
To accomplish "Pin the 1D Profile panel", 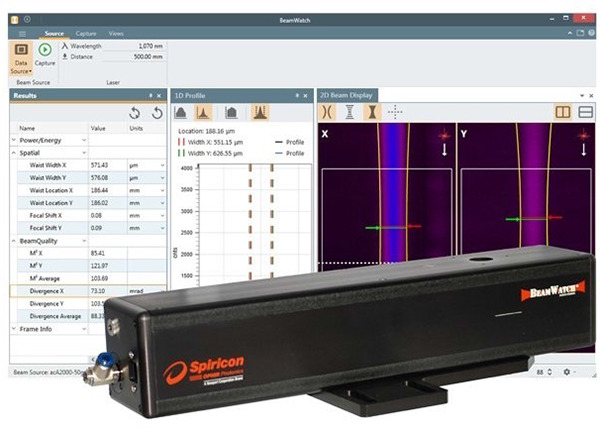I will [297, 96].
